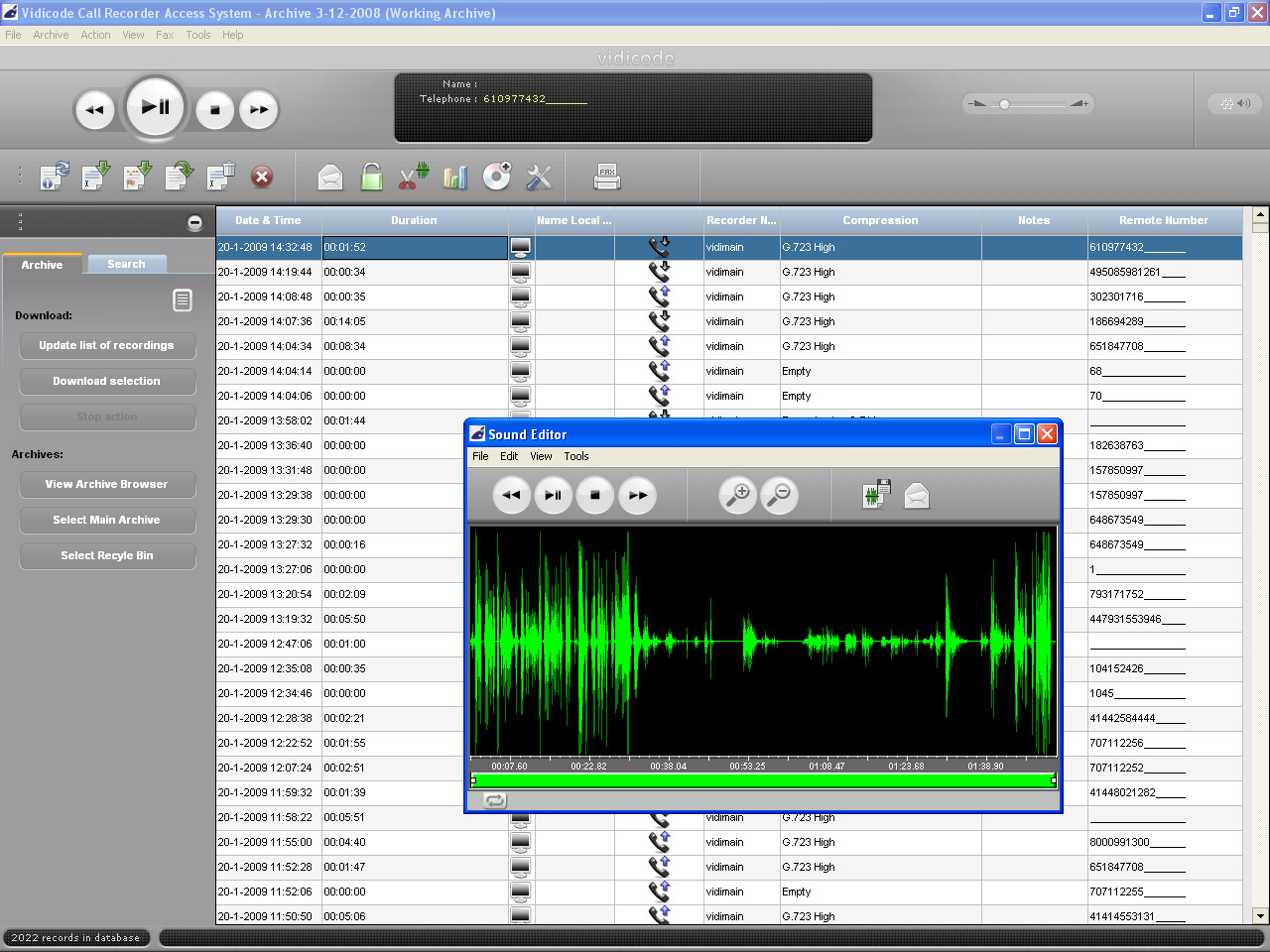Open the Archive menu
Screen dimensions: 1270x952
click(51, 35)
